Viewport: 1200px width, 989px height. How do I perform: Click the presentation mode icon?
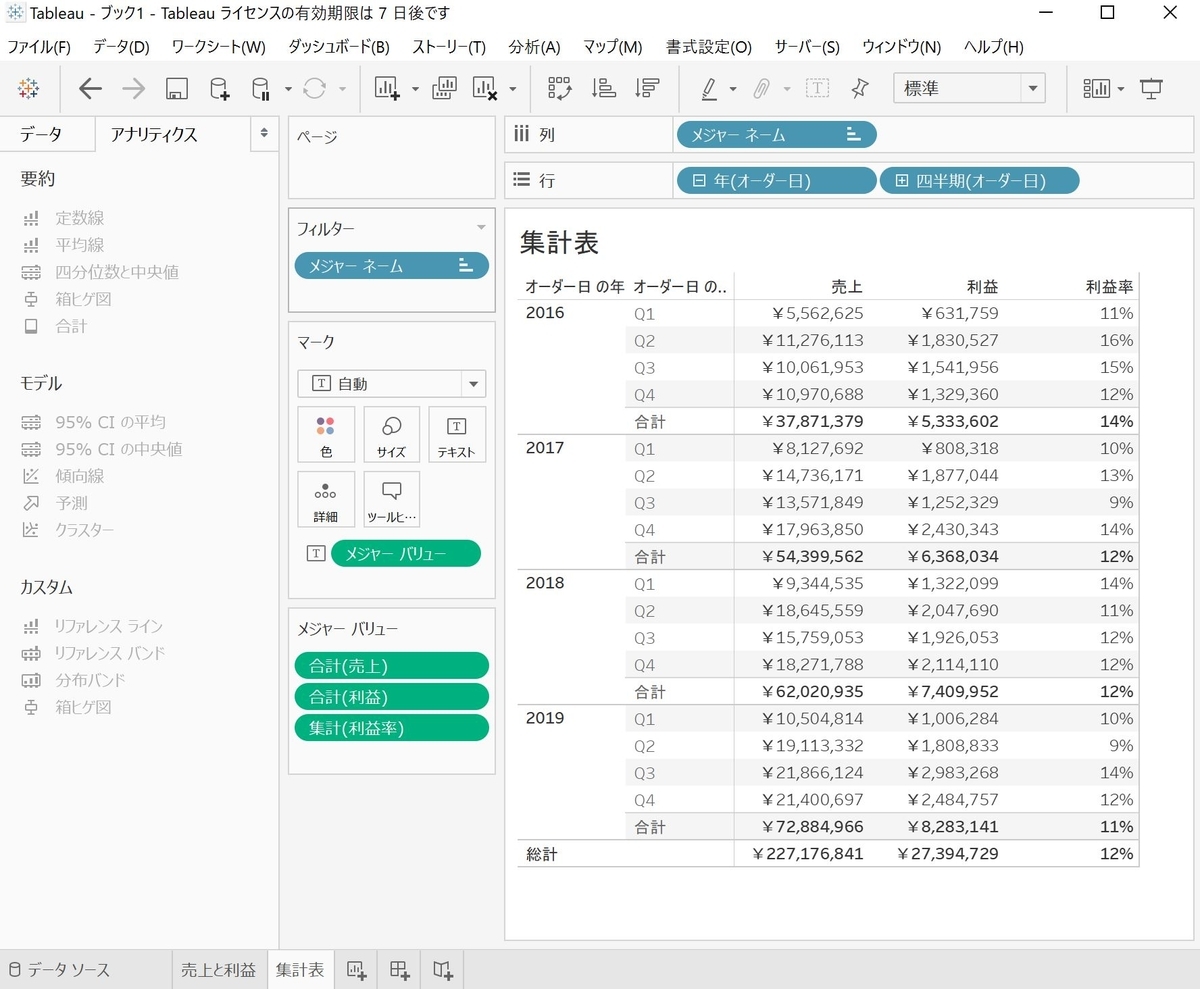click(x=1151, y=88)
